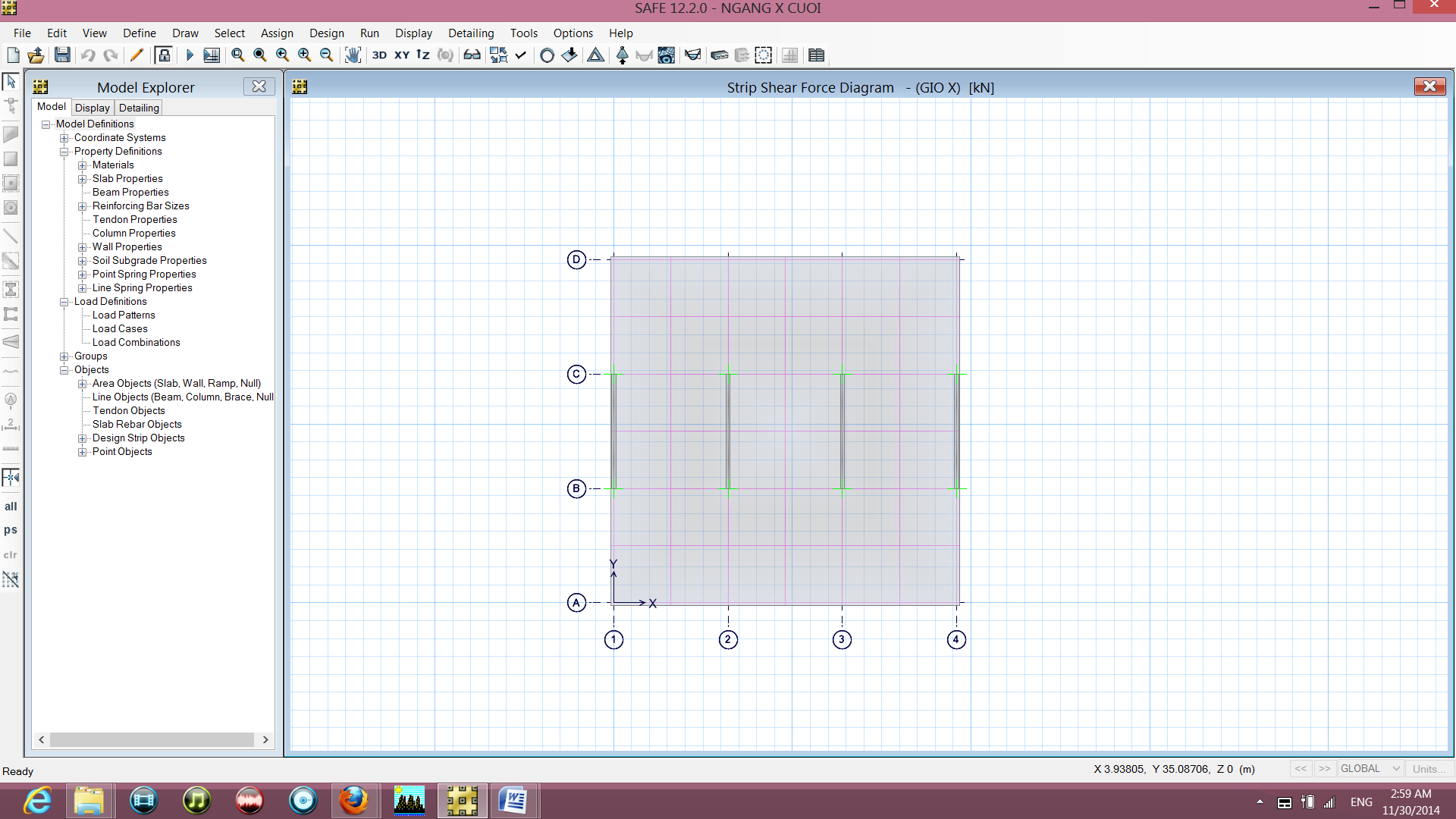Screen dimensions: 1456x819
Task: Open Firefox from the taskbar
Action: point(353,801)
